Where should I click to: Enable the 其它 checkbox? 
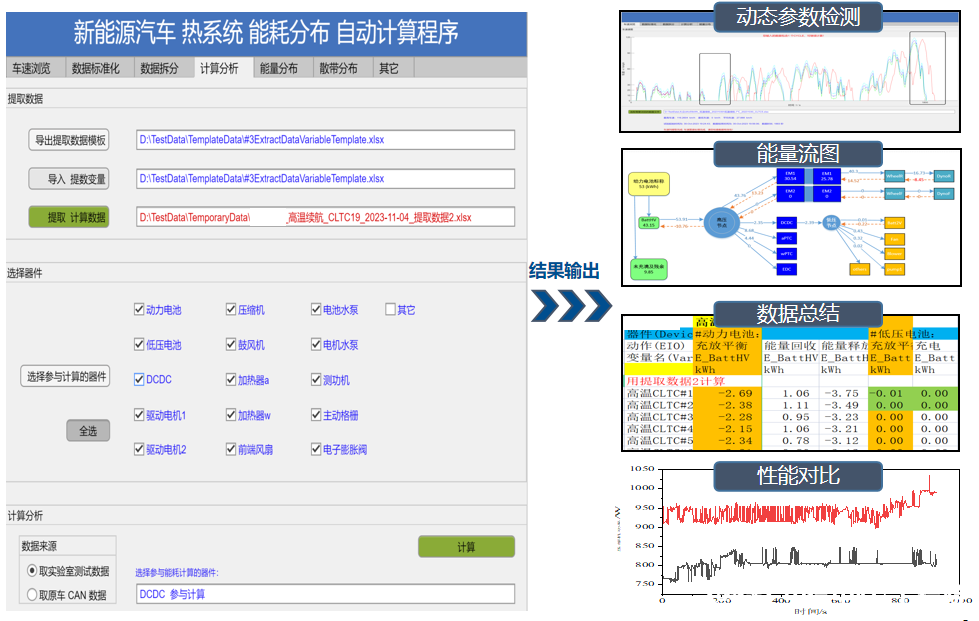[x=391, y=310]
